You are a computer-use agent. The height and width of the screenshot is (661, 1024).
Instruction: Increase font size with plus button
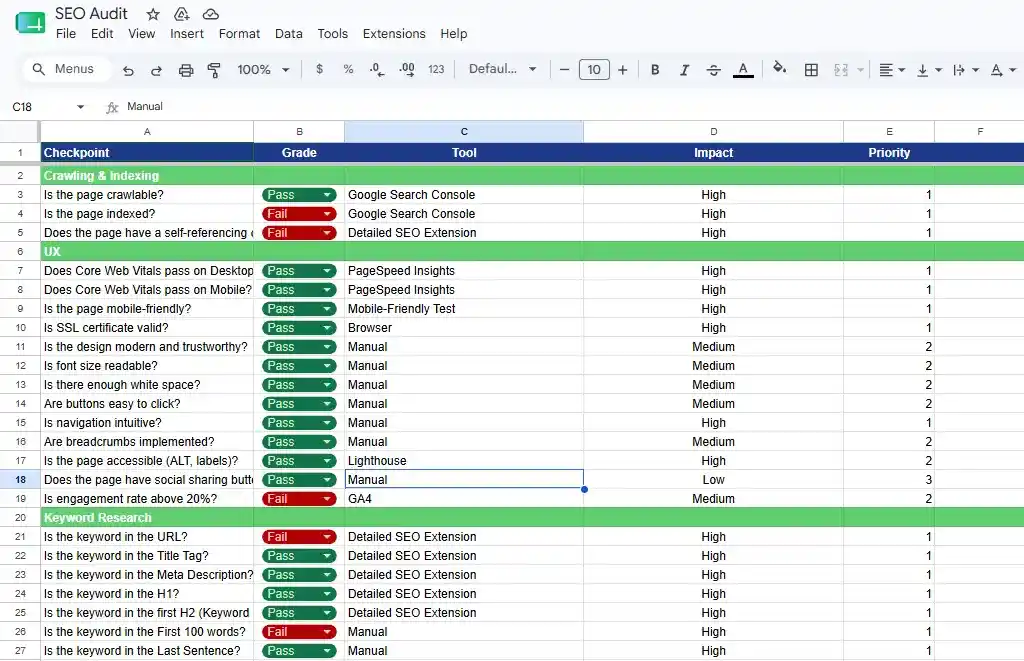coord(622,69)
